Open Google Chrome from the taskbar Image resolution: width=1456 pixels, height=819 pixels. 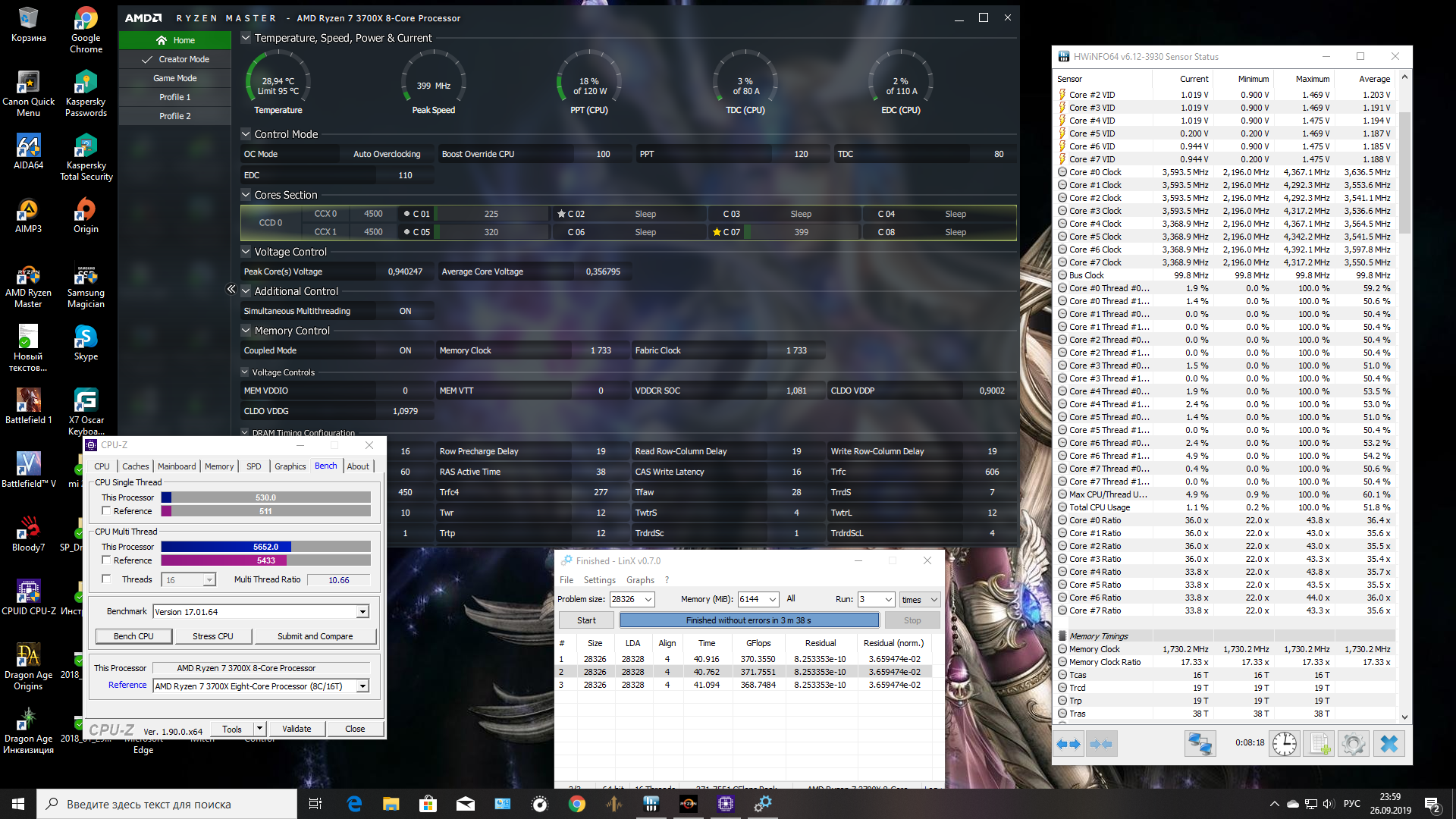(576, 804)
